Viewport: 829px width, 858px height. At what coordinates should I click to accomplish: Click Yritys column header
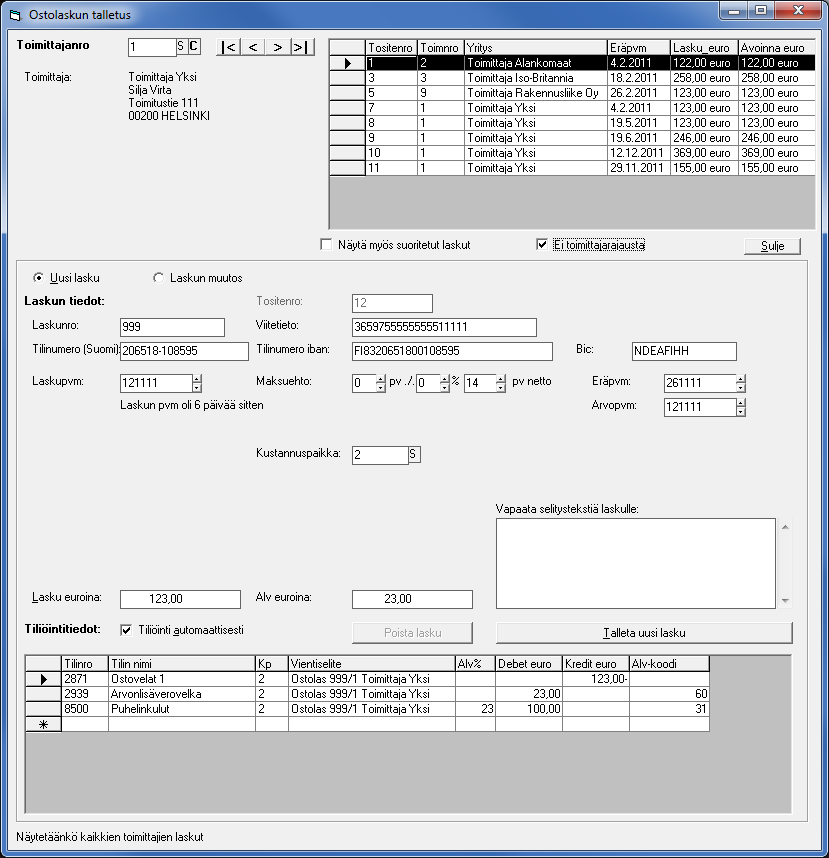tap(536, 48)
